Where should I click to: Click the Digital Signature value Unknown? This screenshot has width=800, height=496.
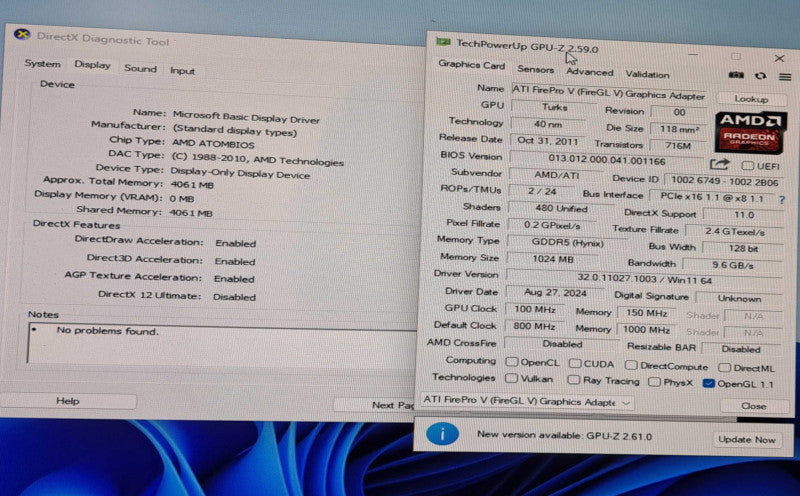[739, 299]
